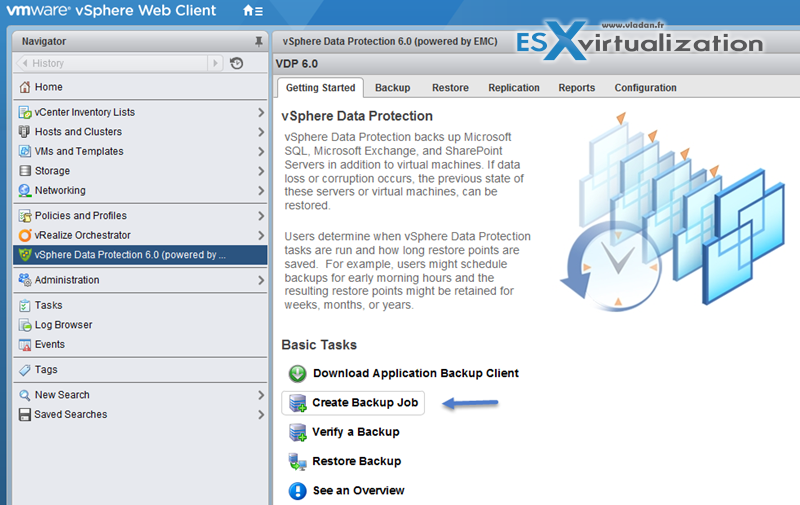
Task: Open the Replication tab
Action: (514, 88)
